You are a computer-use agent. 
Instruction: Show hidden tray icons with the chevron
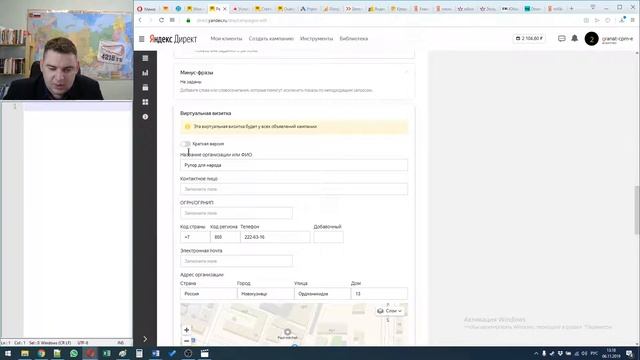(x=536, y=353)
